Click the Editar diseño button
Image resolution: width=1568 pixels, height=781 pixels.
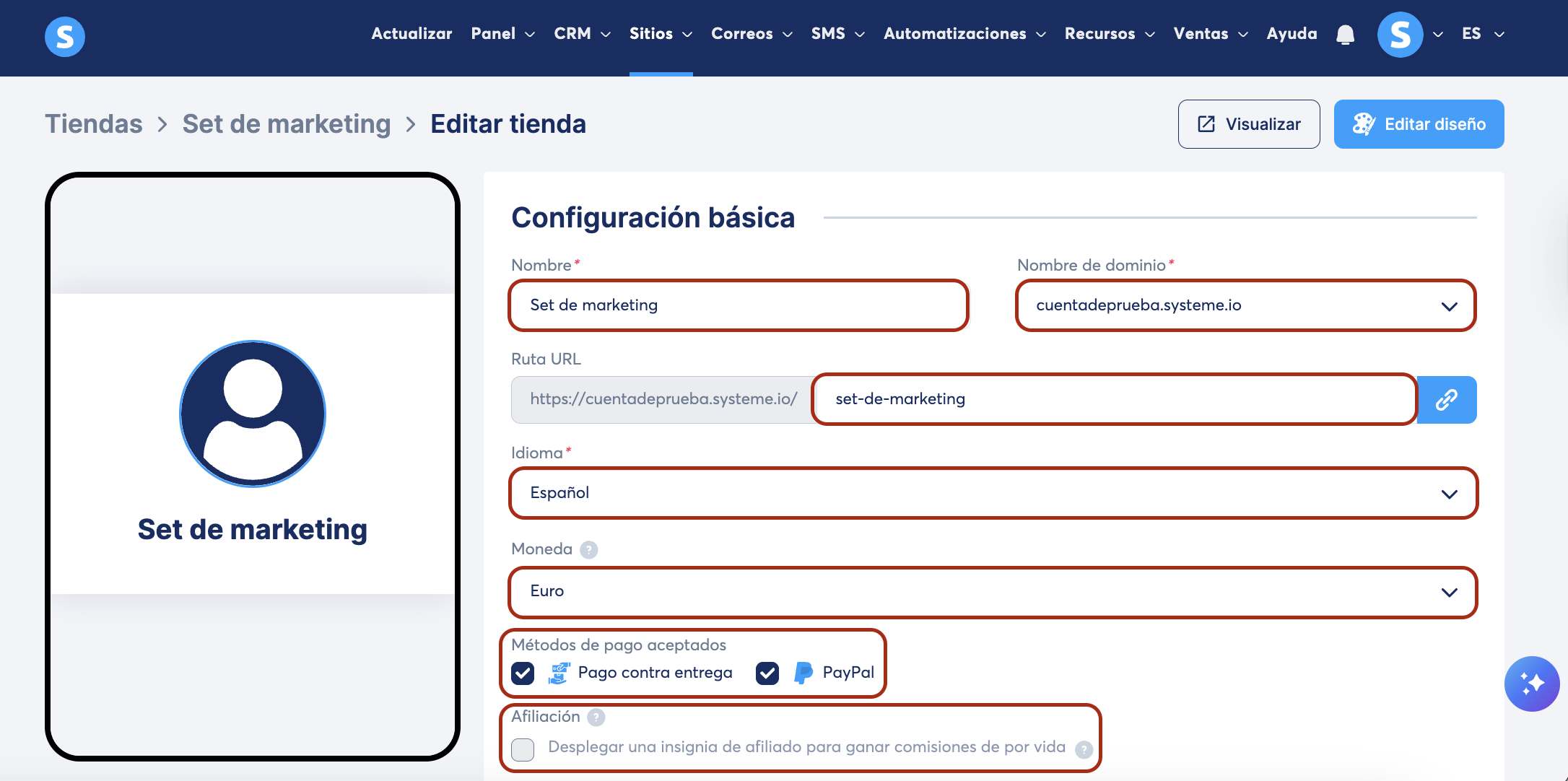(x=1419, y=124)
